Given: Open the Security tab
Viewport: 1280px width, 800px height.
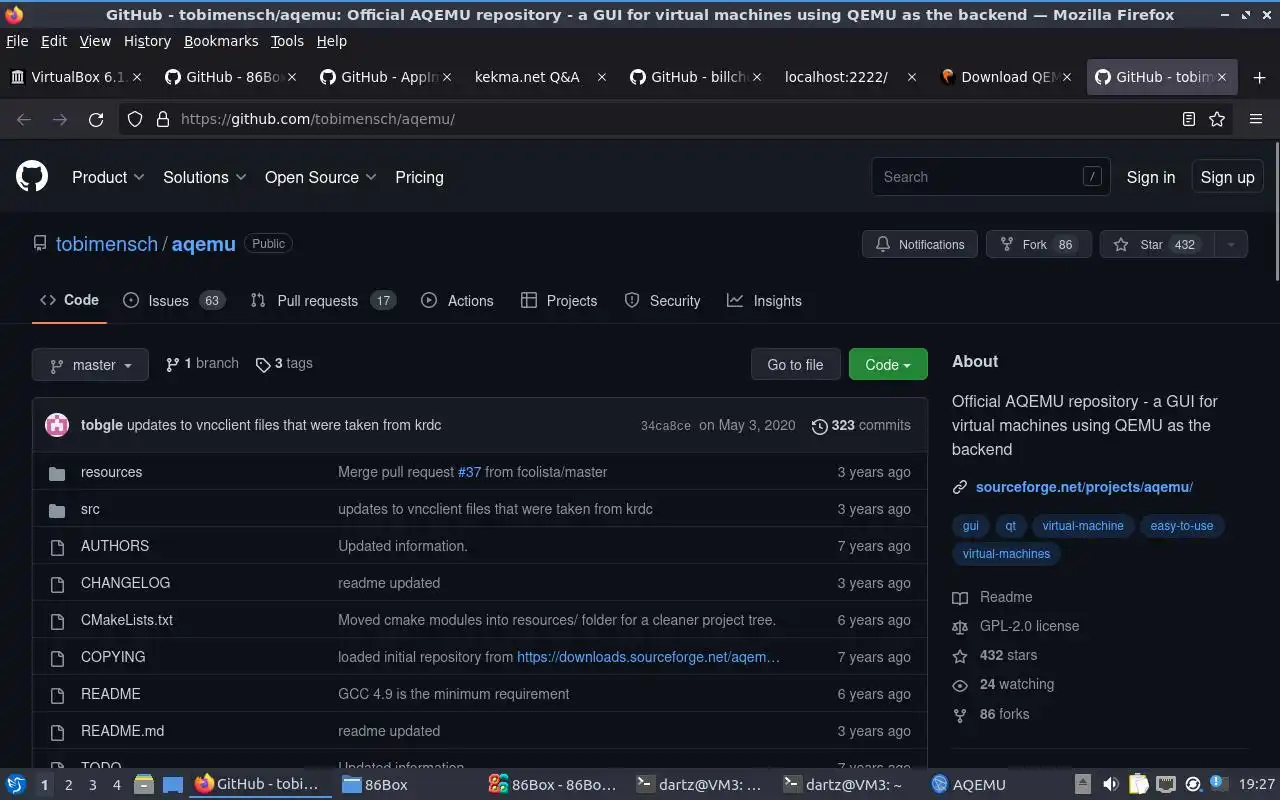Looking at the screenshot, I should pyautogui.click(x=662, y=301).
